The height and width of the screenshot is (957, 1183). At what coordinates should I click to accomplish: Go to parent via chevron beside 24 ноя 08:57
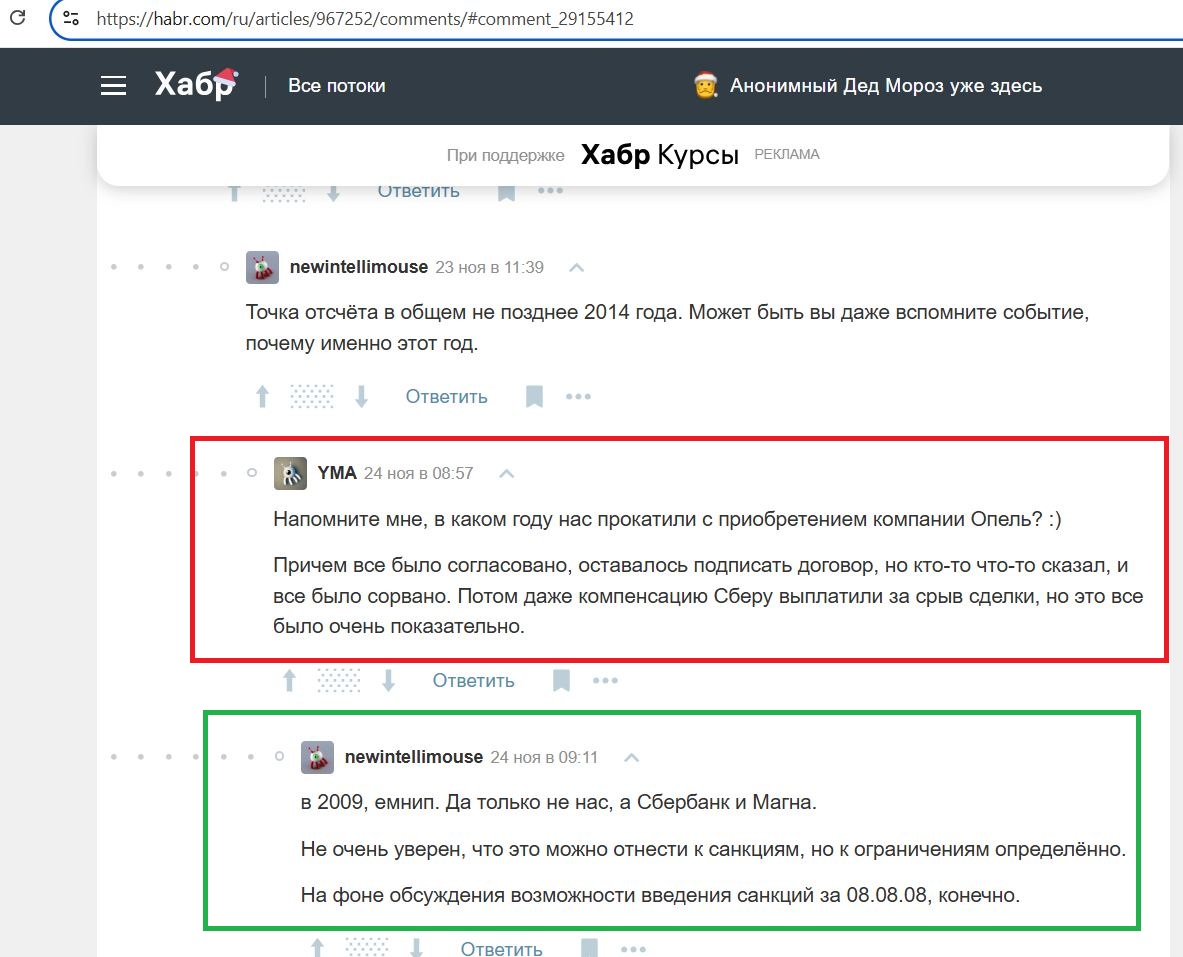[507, 473]
